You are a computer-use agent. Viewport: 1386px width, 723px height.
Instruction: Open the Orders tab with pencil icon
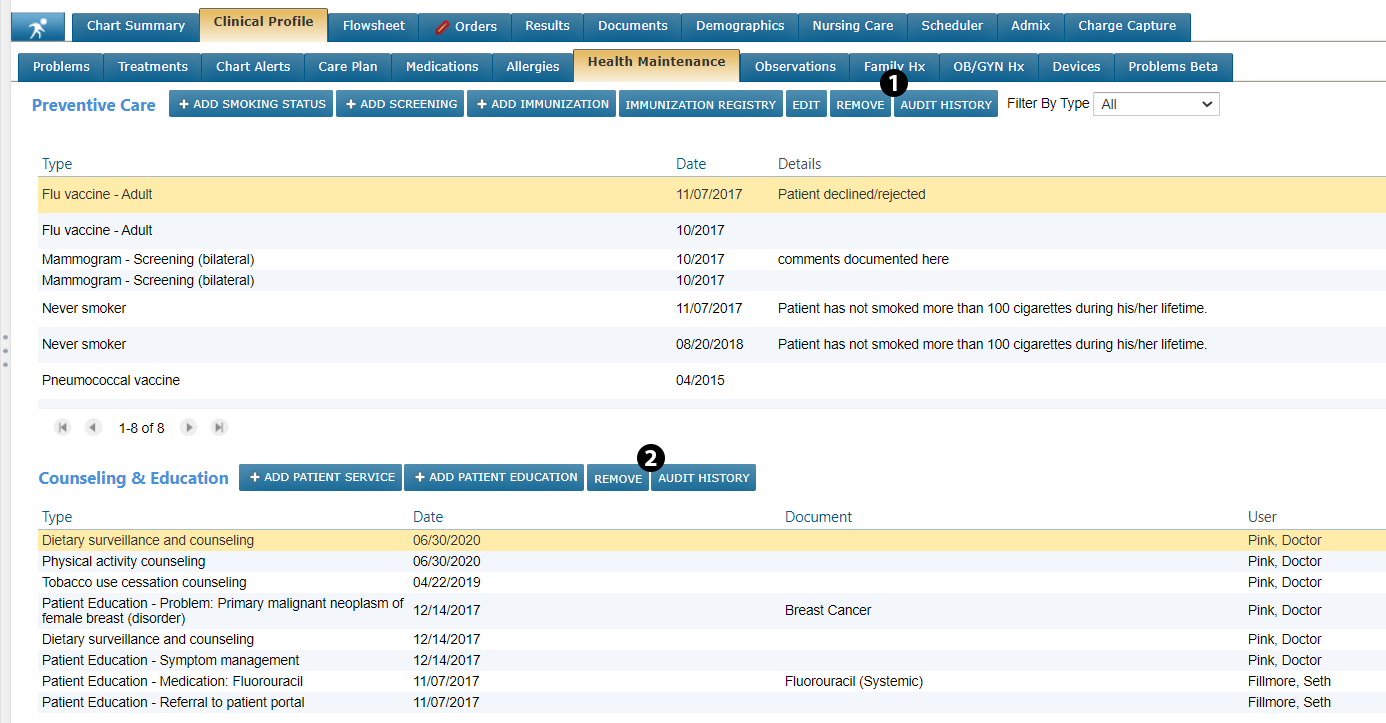click(465, 27)
